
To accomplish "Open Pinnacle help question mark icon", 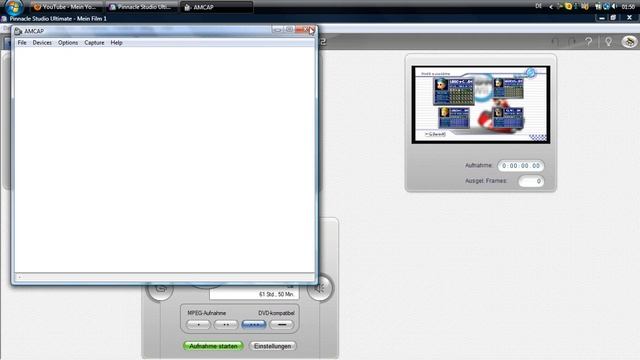I will pos(588,42).
